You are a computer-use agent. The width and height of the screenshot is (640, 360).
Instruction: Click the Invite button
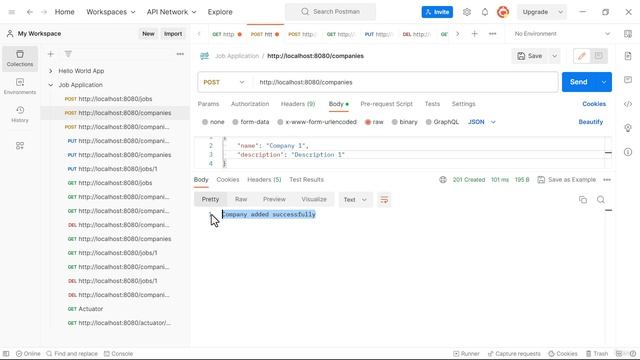(437, 12)
